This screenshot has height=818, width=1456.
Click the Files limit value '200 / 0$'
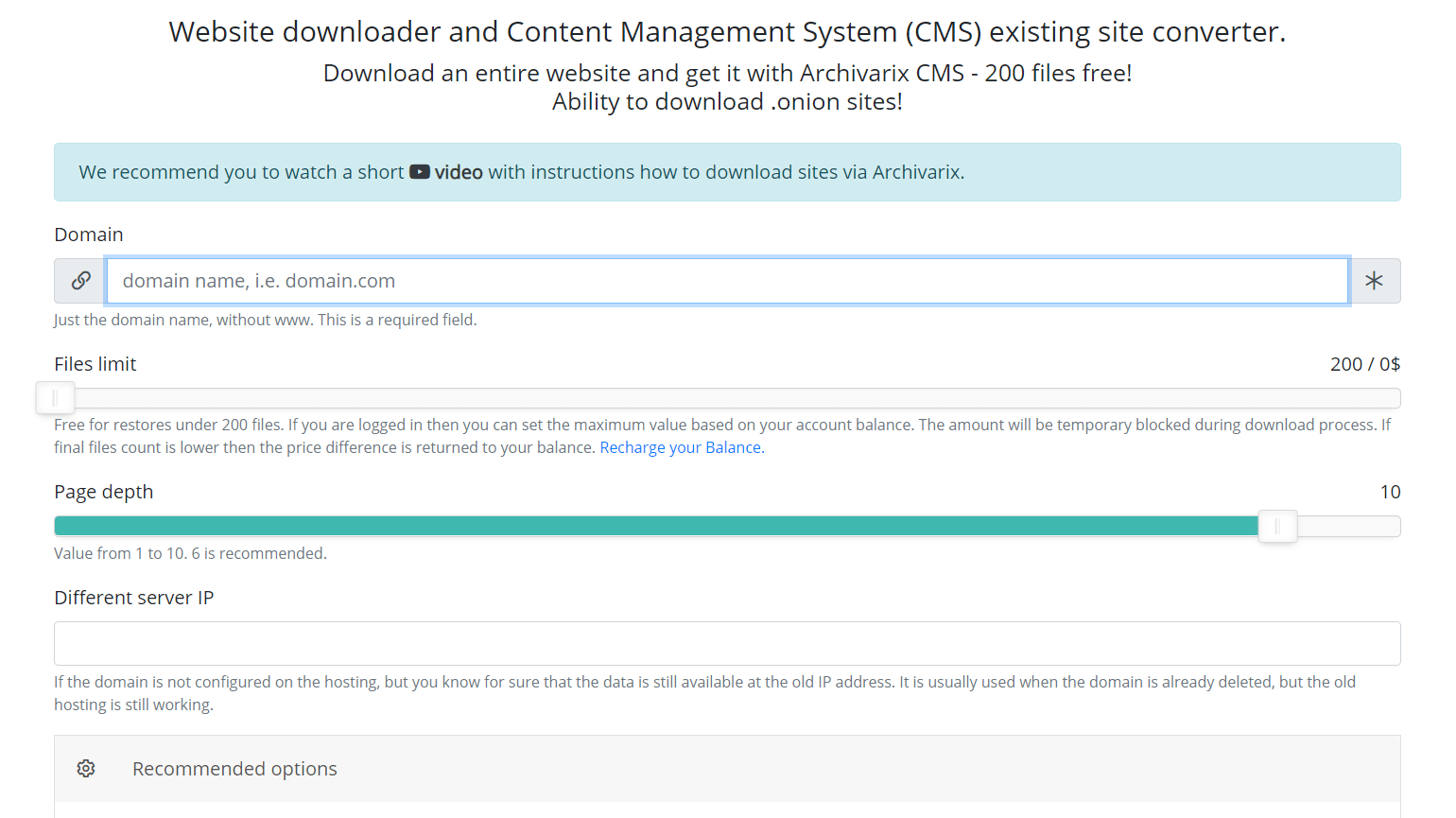tap(1365, 364)
